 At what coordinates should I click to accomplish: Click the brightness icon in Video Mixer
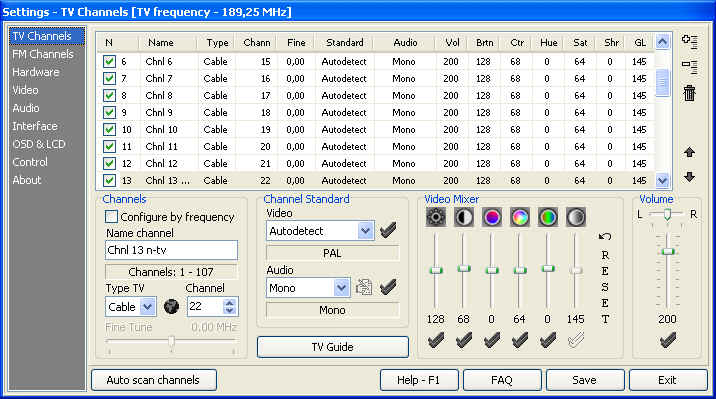436,217
